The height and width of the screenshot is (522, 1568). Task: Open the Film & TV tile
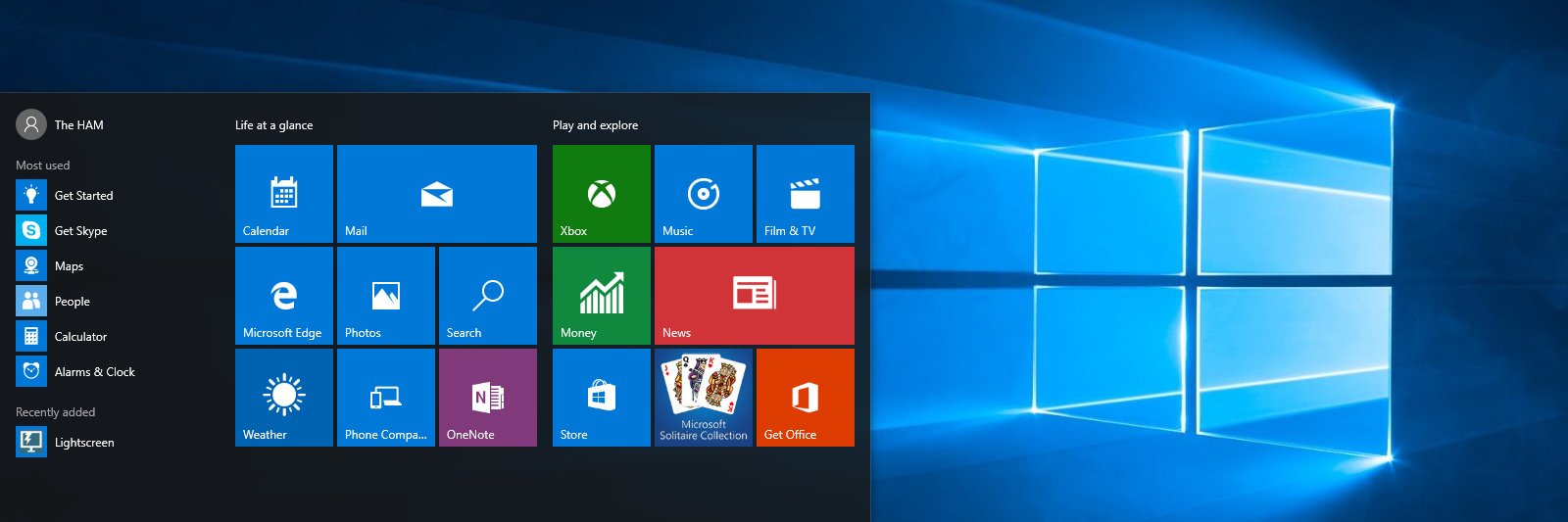[x=806, y=194]
